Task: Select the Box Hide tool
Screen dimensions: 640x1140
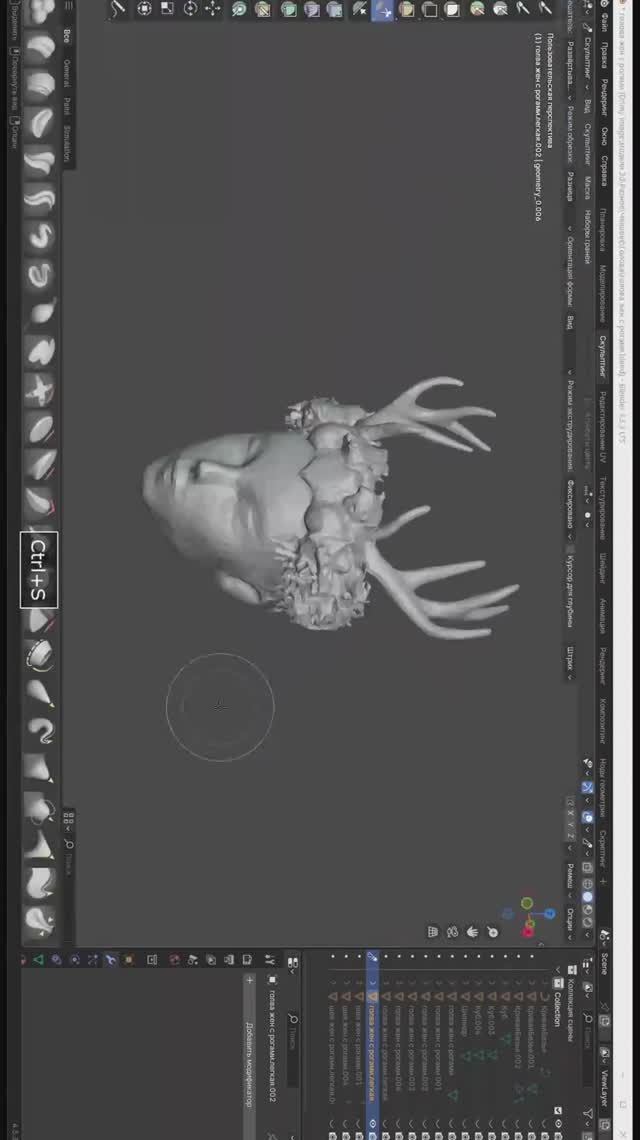Action: tap(429, 9)
